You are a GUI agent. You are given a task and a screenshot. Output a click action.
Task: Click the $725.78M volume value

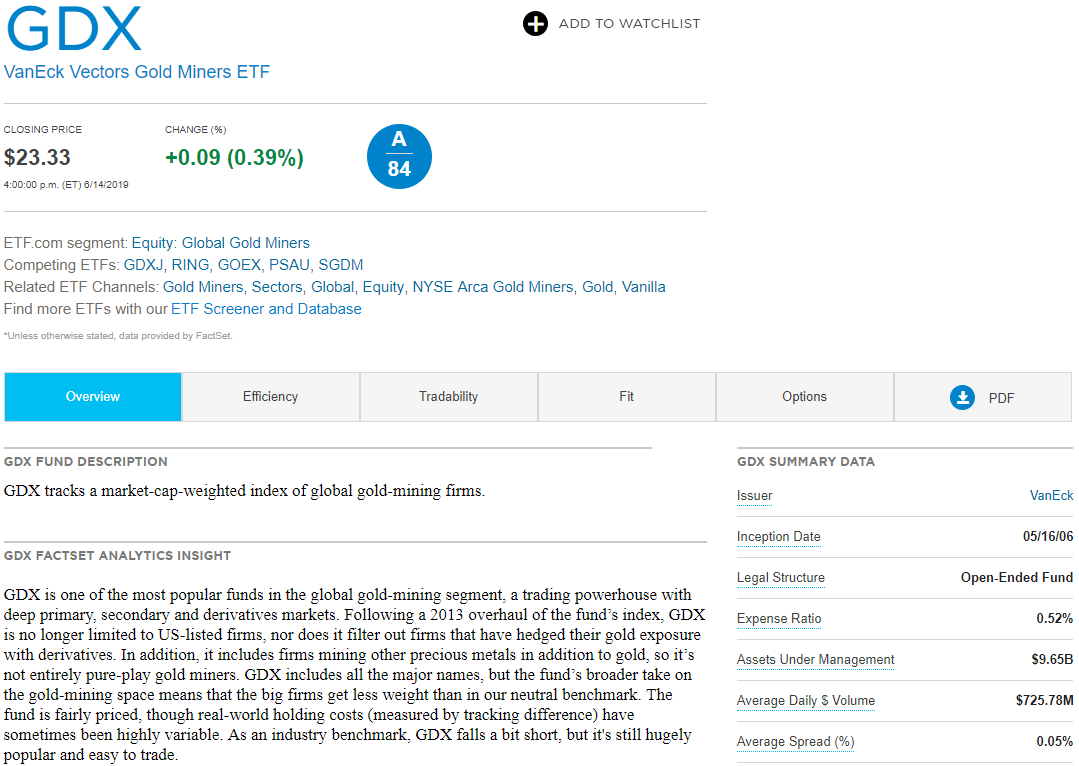pos(1044,701)
